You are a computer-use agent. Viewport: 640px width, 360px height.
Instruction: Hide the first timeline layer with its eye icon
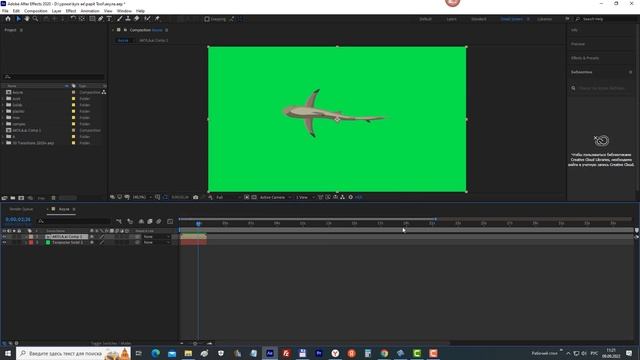(4, 237)
